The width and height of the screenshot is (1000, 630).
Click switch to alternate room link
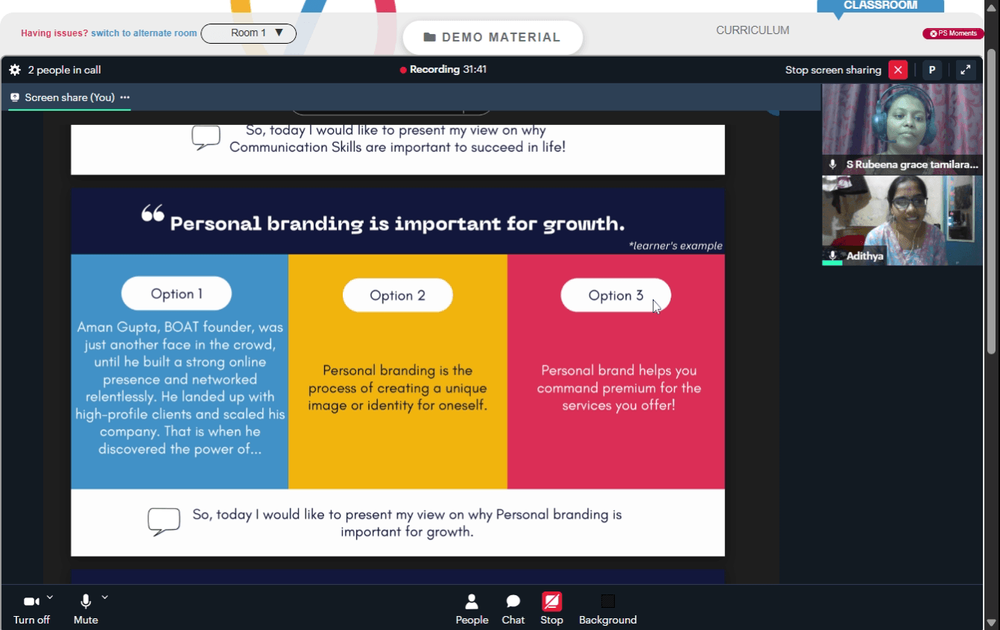144,33
